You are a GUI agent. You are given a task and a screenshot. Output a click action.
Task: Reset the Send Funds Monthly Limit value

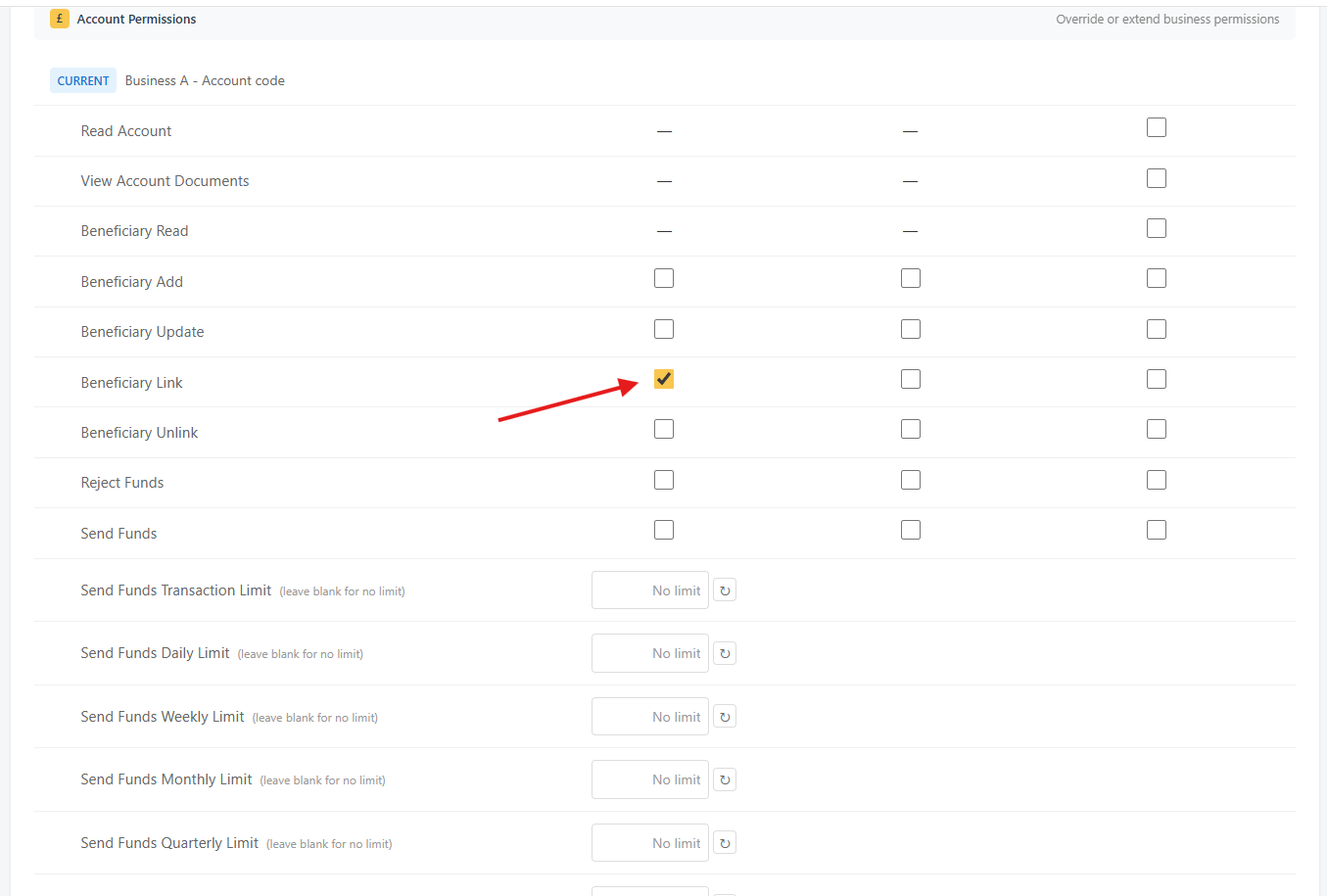pos(724,778)
